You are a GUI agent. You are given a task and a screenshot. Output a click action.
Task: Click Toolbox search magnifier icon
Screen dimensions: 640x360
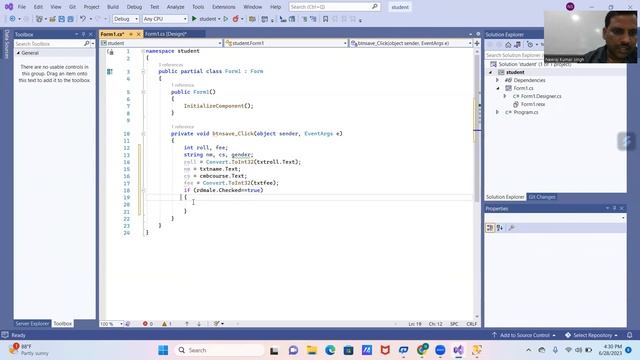click(87, 43)
